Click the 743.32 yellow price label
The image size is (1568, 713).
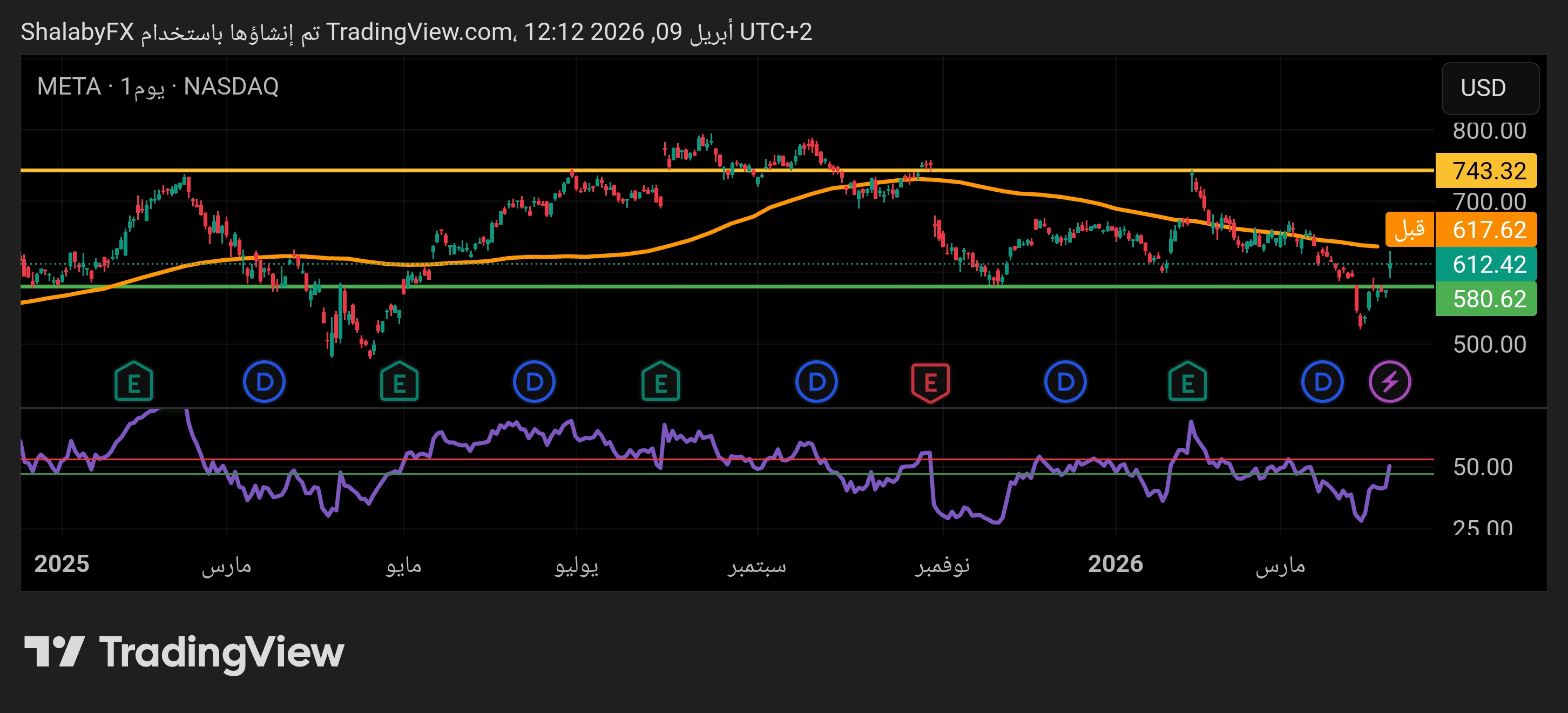point(1486,171)
